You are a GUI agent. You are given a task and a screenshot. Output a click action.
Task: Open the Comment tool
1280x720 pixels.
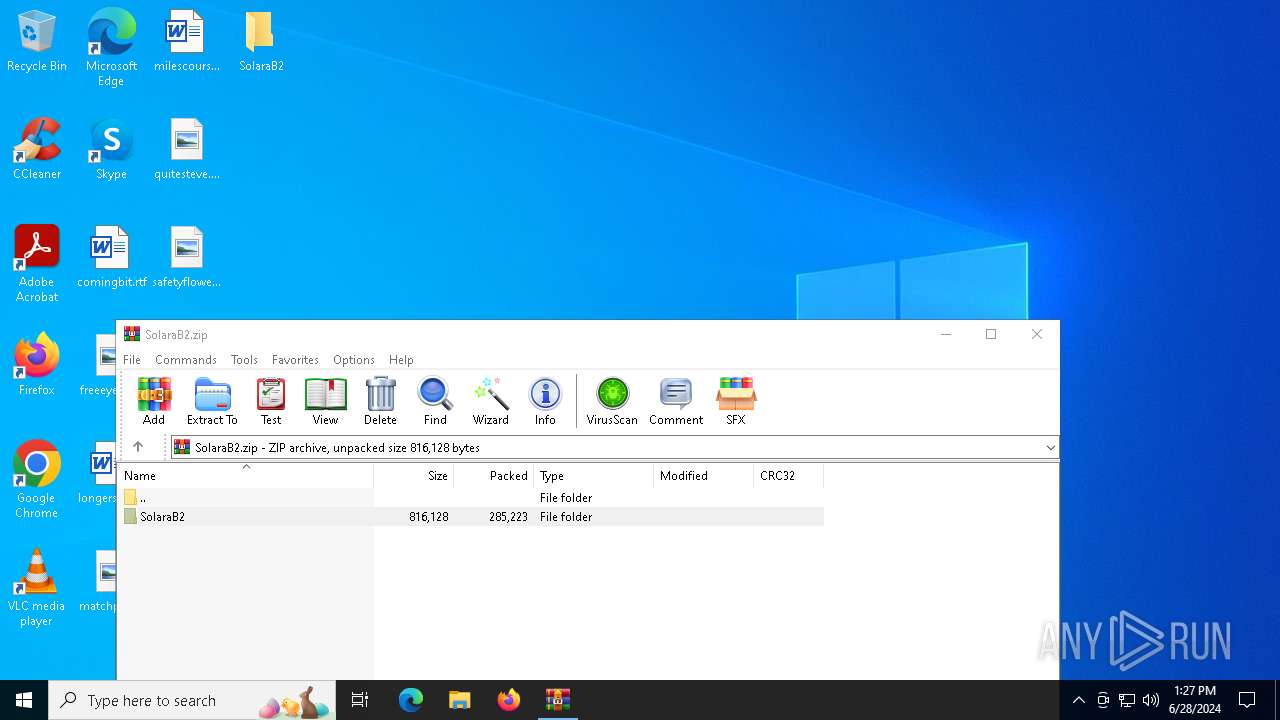[676, 402]
